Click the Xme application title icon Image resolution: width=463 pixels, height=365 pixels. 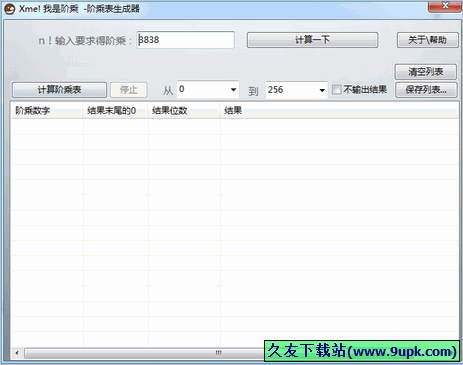coord(10,9)
